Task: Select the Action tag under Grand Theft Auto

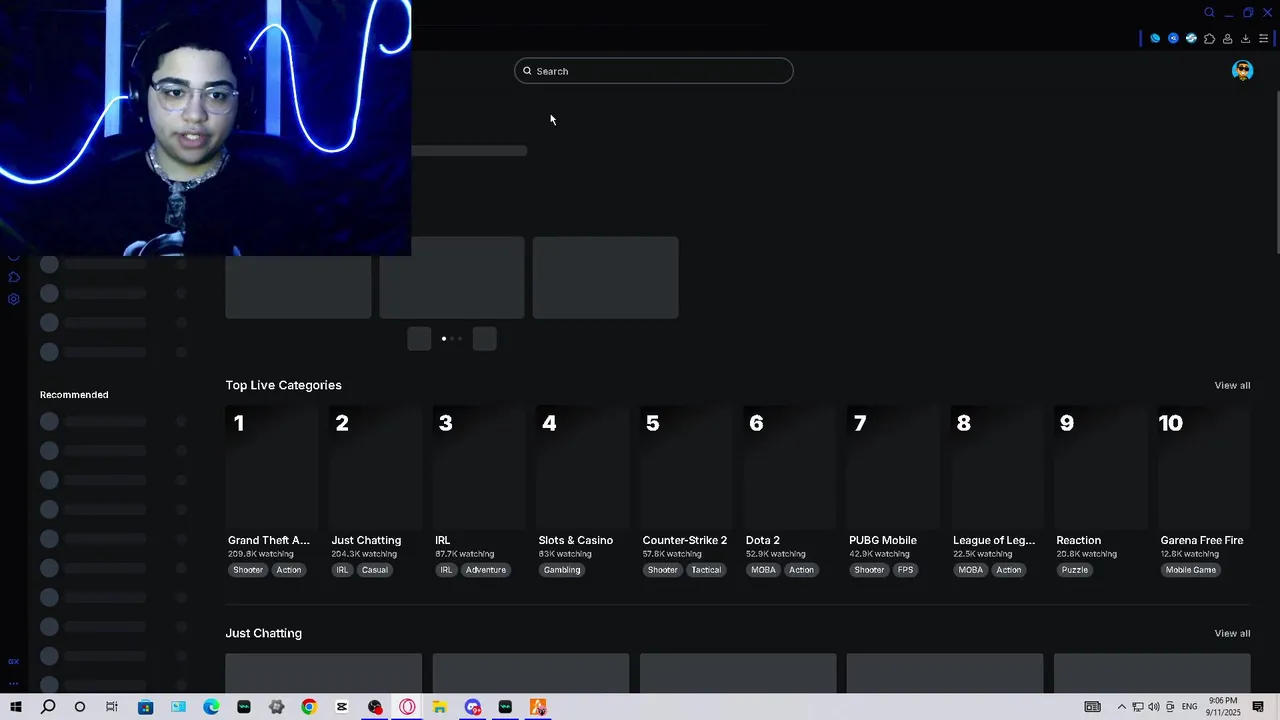Action: pos(289,570)
